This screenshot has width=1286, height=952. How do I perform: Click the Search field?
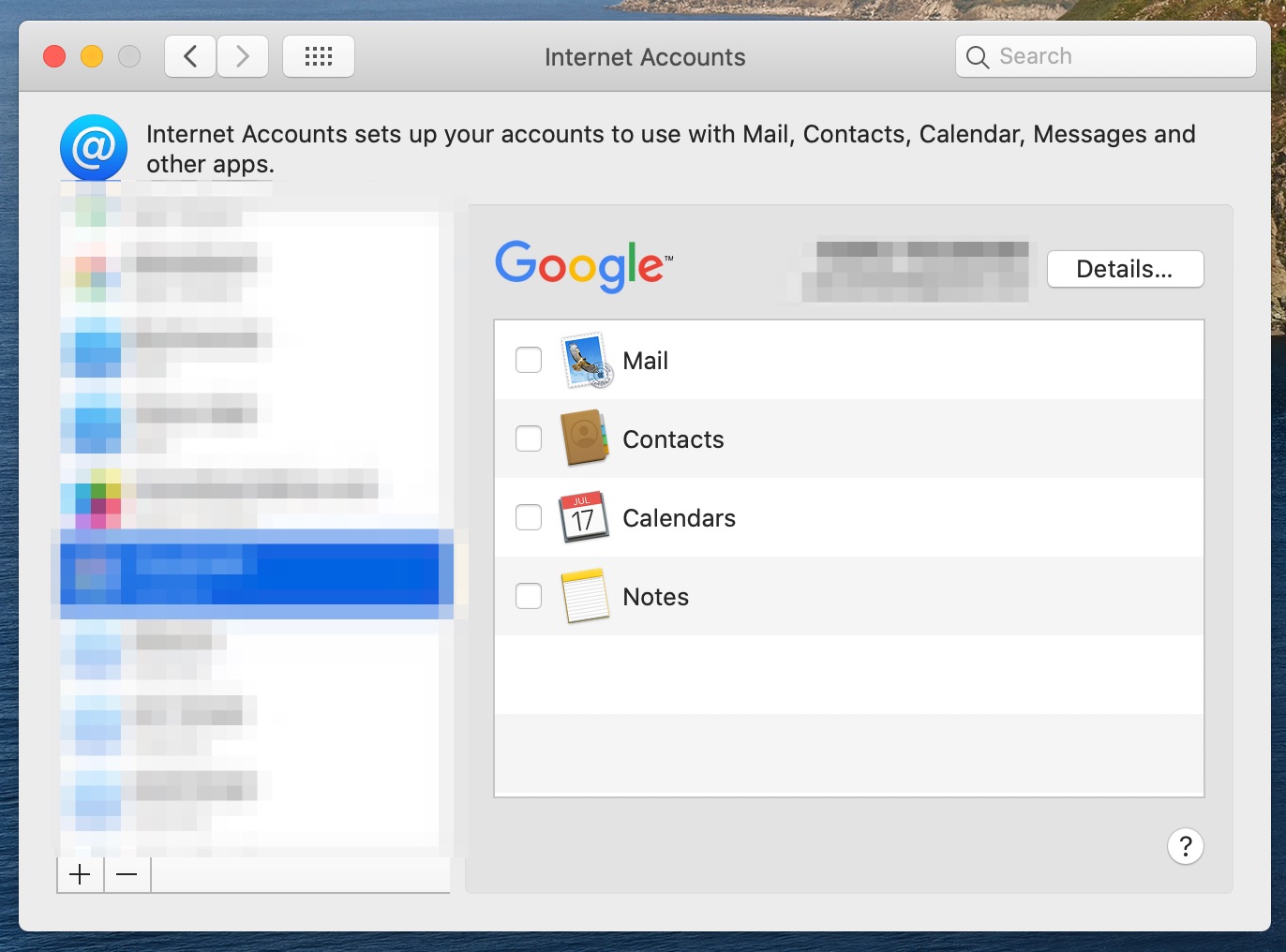coord(1106,56)
